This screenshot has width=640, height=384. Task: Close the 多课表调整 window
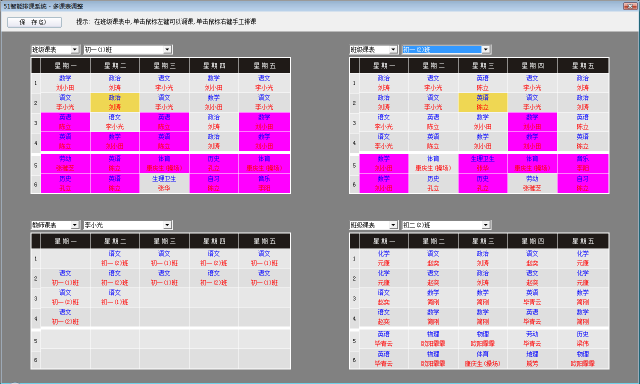(x=630, y=6)
